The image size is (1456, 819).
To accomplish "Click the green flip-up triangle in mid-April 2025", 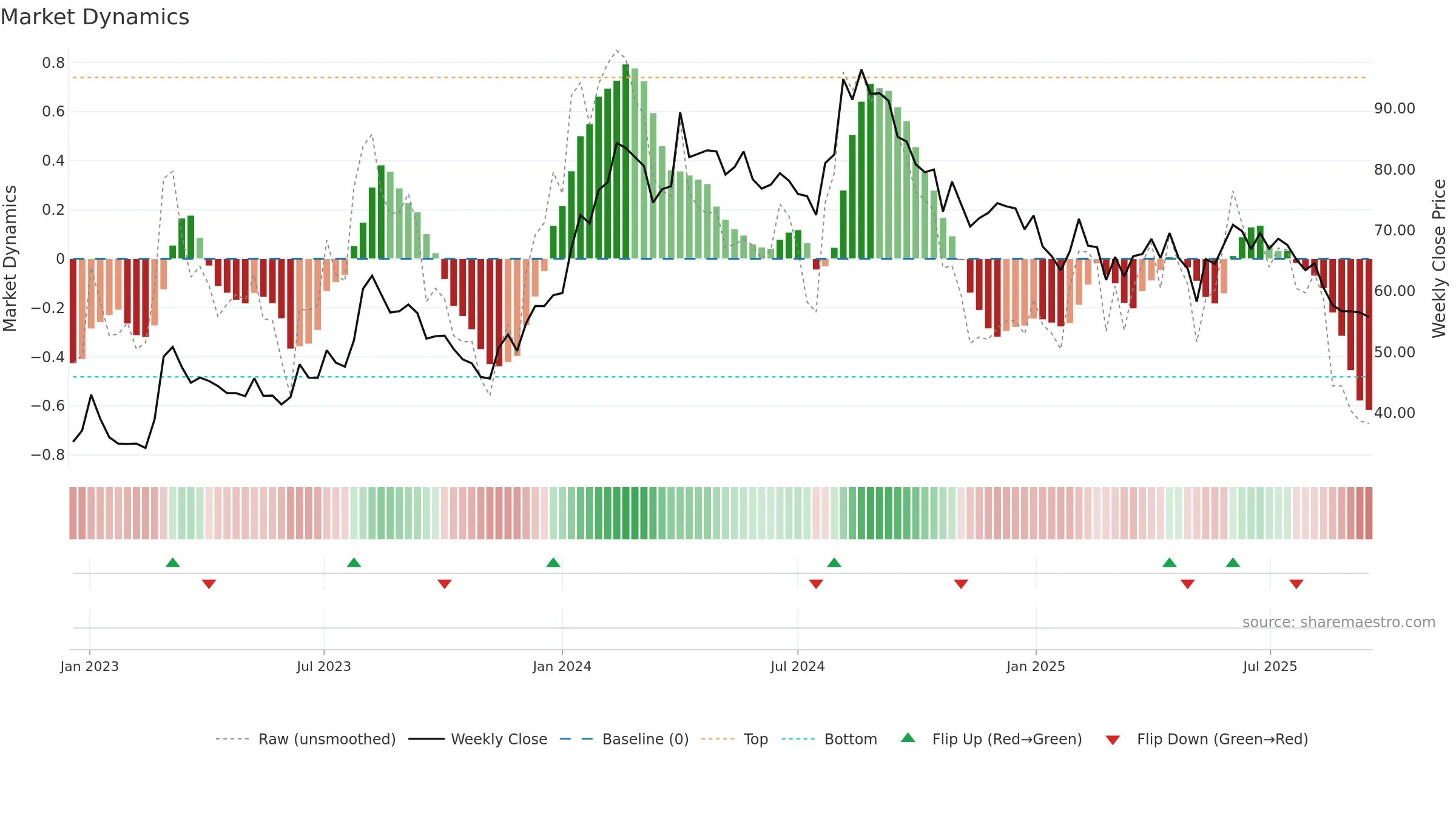I will tap(1170, 562).
